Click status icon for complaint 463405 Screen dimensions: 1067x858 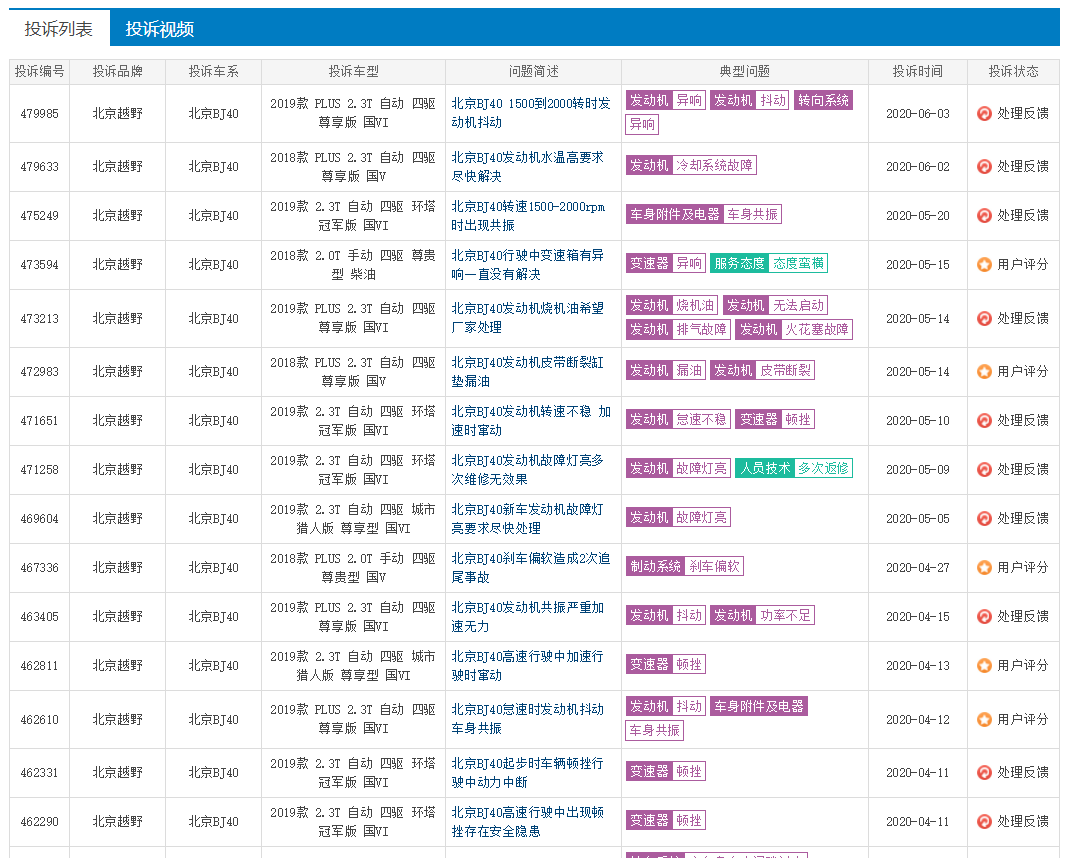(x=984, y=616)
